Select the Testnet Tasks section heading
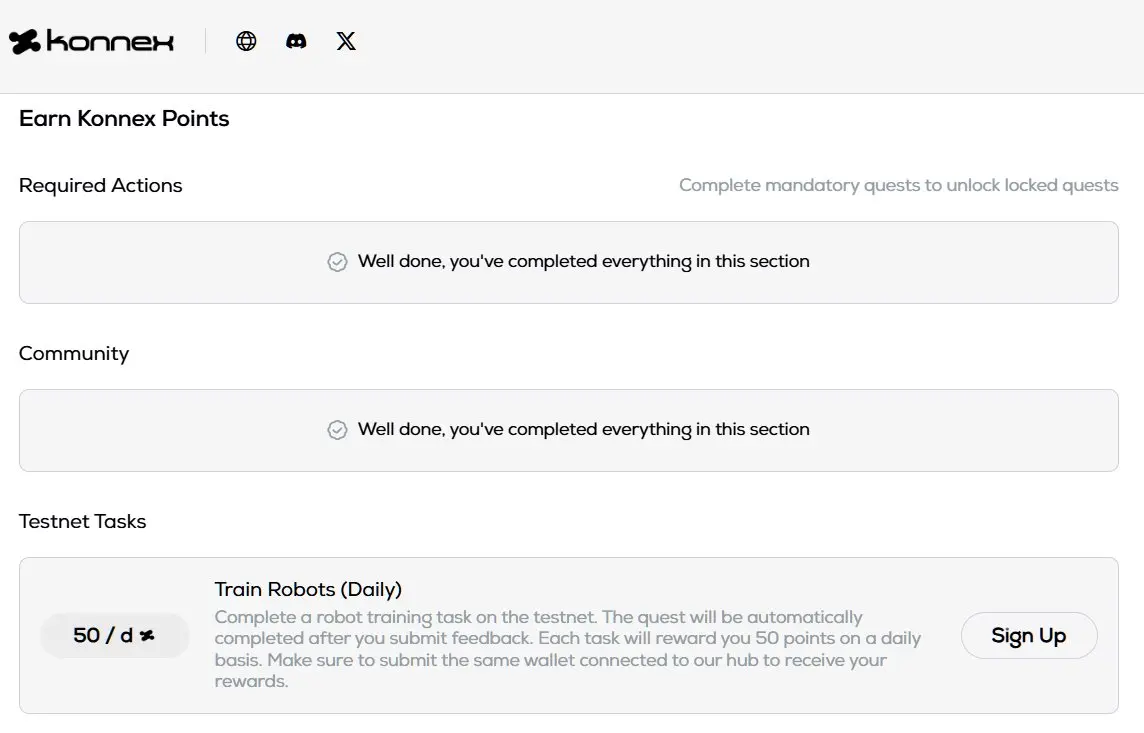Screen dimensions: 1144x733 pyautogui.click(x=83, y=522)
